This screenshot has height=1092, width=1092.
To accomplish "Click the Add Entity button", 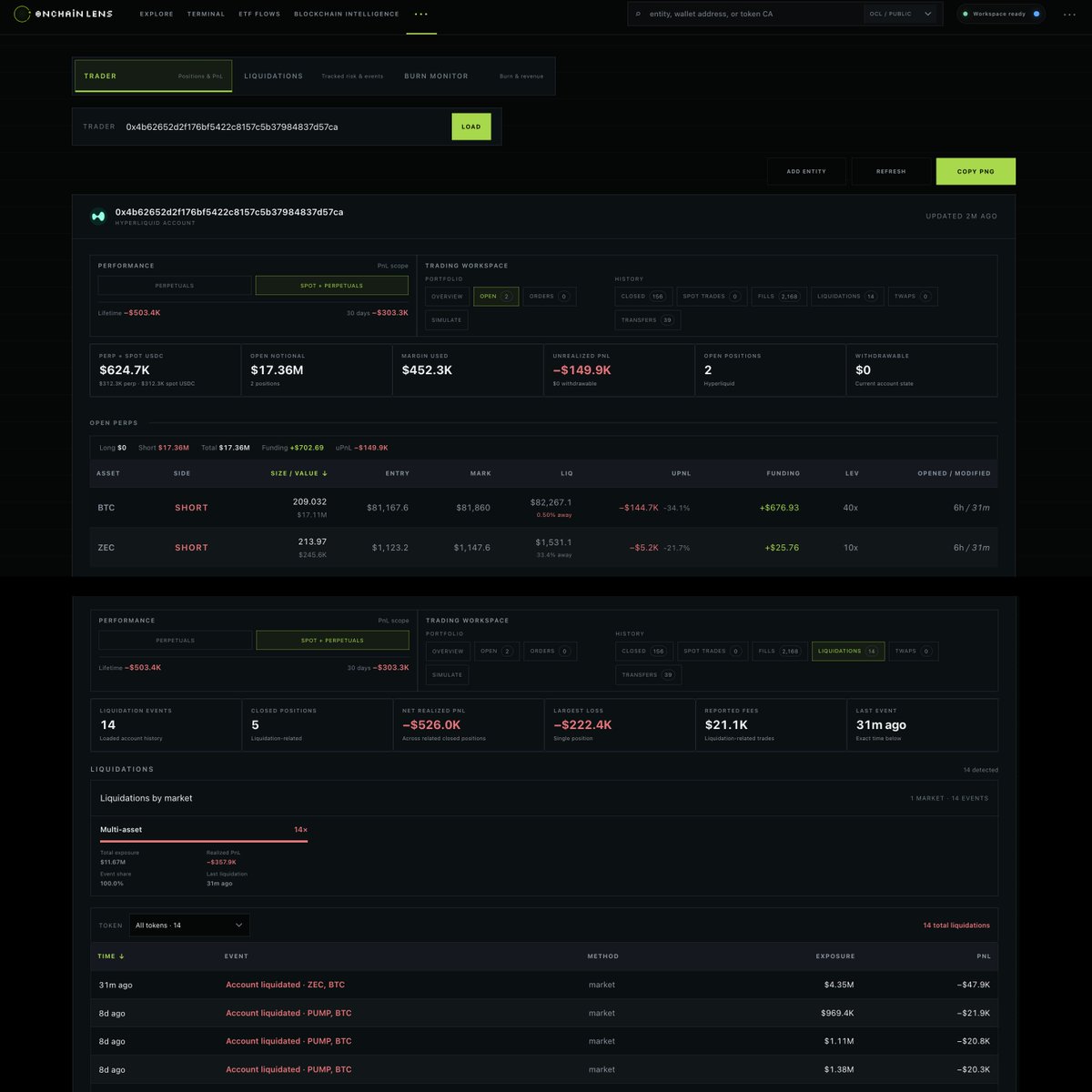I will tap(806, 171).
